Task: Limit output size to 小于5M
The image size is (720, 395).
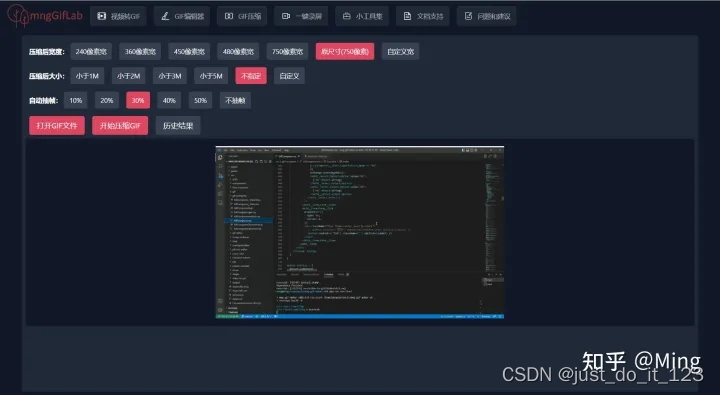Action: tap(211, 76)
